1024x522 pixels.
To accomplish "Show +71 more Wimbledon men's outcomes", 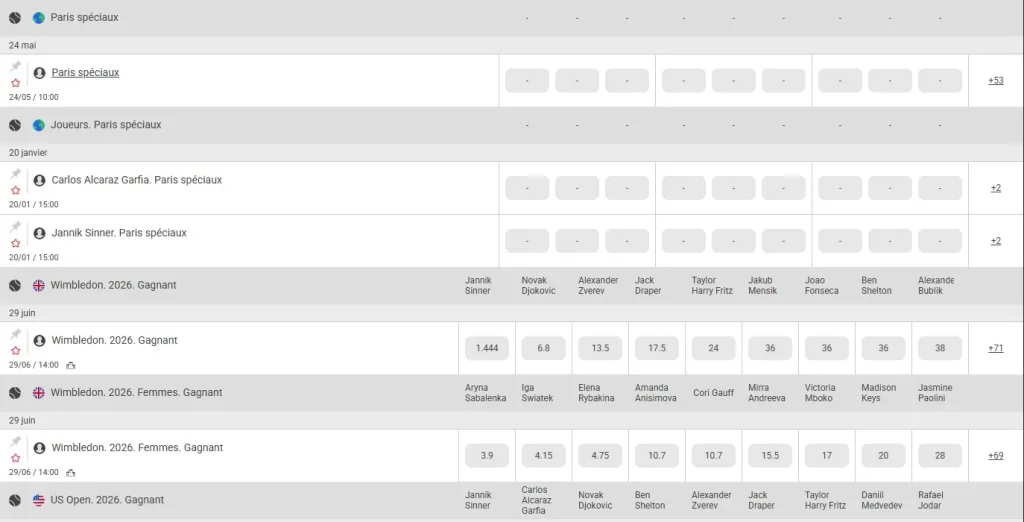I will 995,348.
